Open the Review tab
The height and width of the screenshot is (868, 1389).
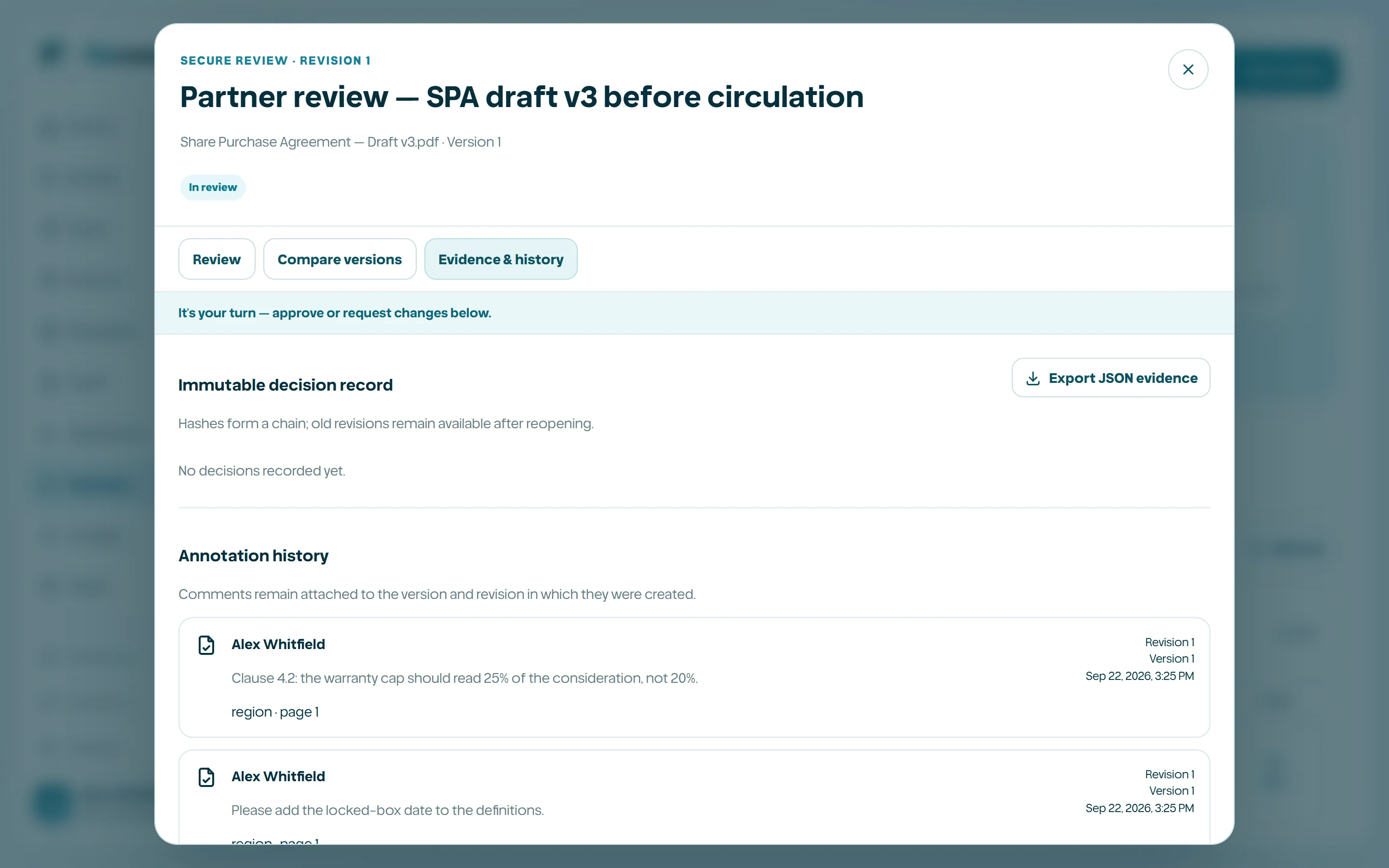[x=217, y=259]
